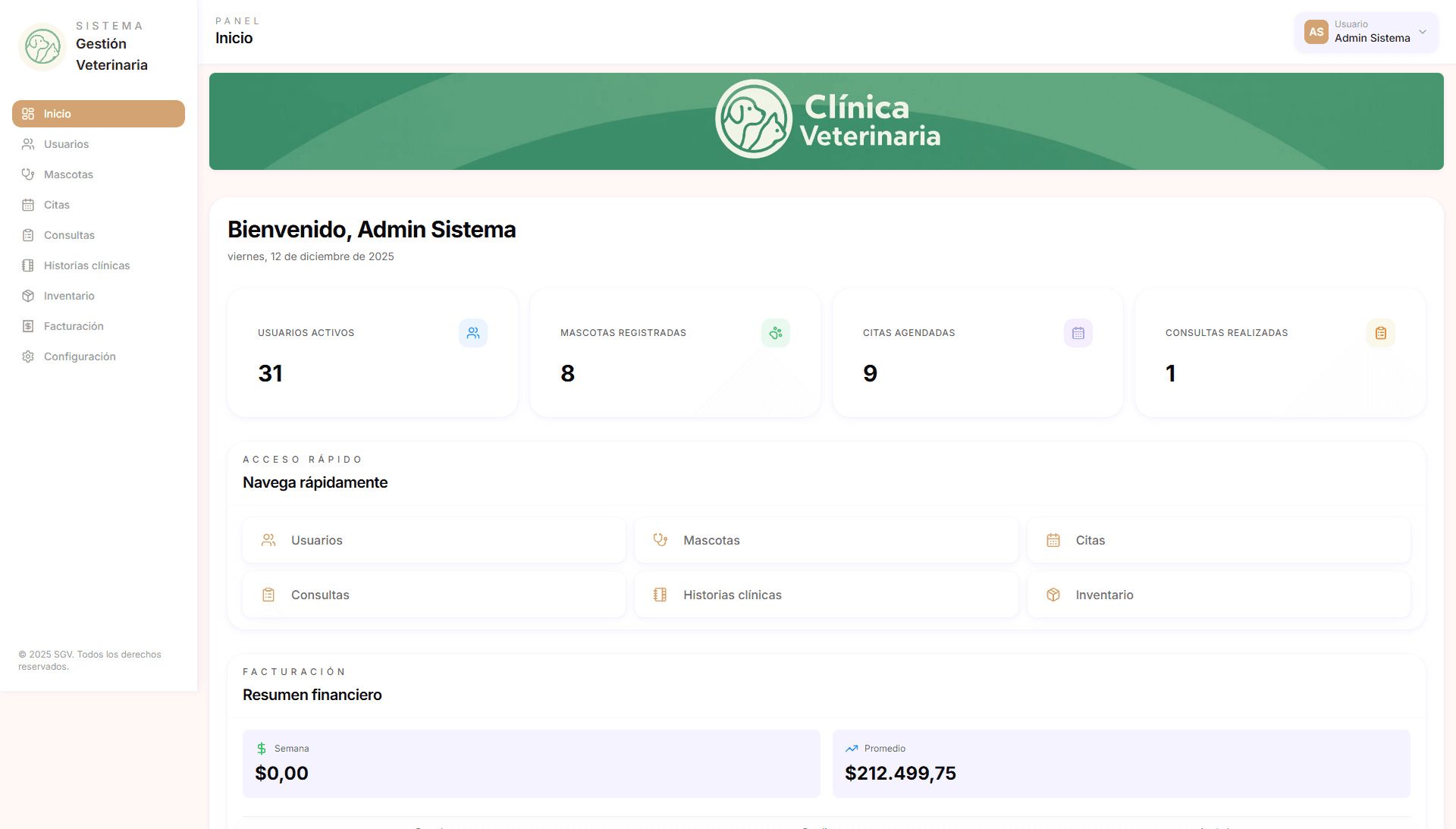Viewport: 1456px width, 829px height.
Task: Click the users icon on Usuarios Activos card
Action: (473, 333)
